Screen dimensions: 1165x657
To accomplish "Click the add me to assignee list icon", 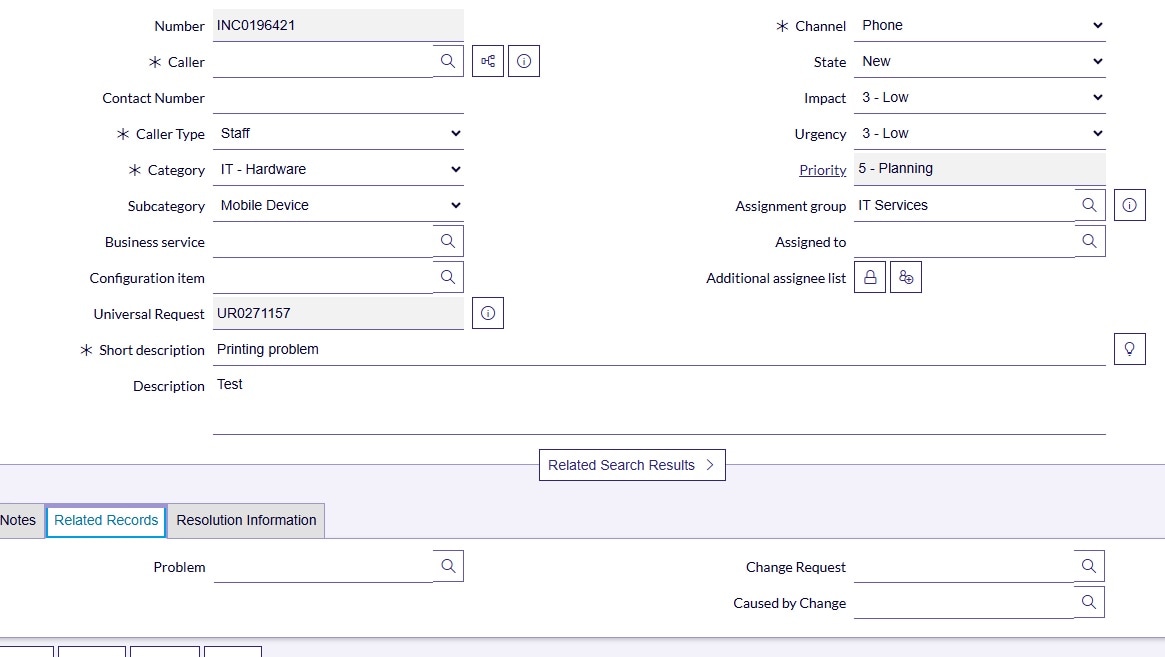I will (906, 277).
